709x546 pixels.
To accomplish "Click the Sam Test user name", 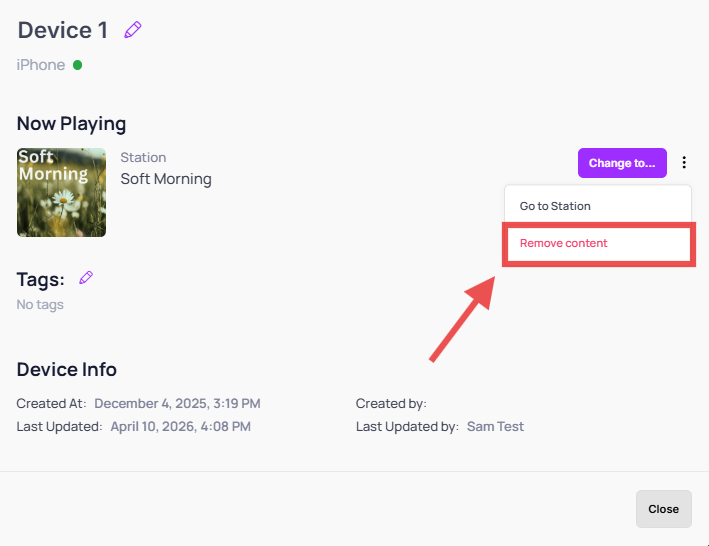I will pyautogui.click(x=495, y=426).
